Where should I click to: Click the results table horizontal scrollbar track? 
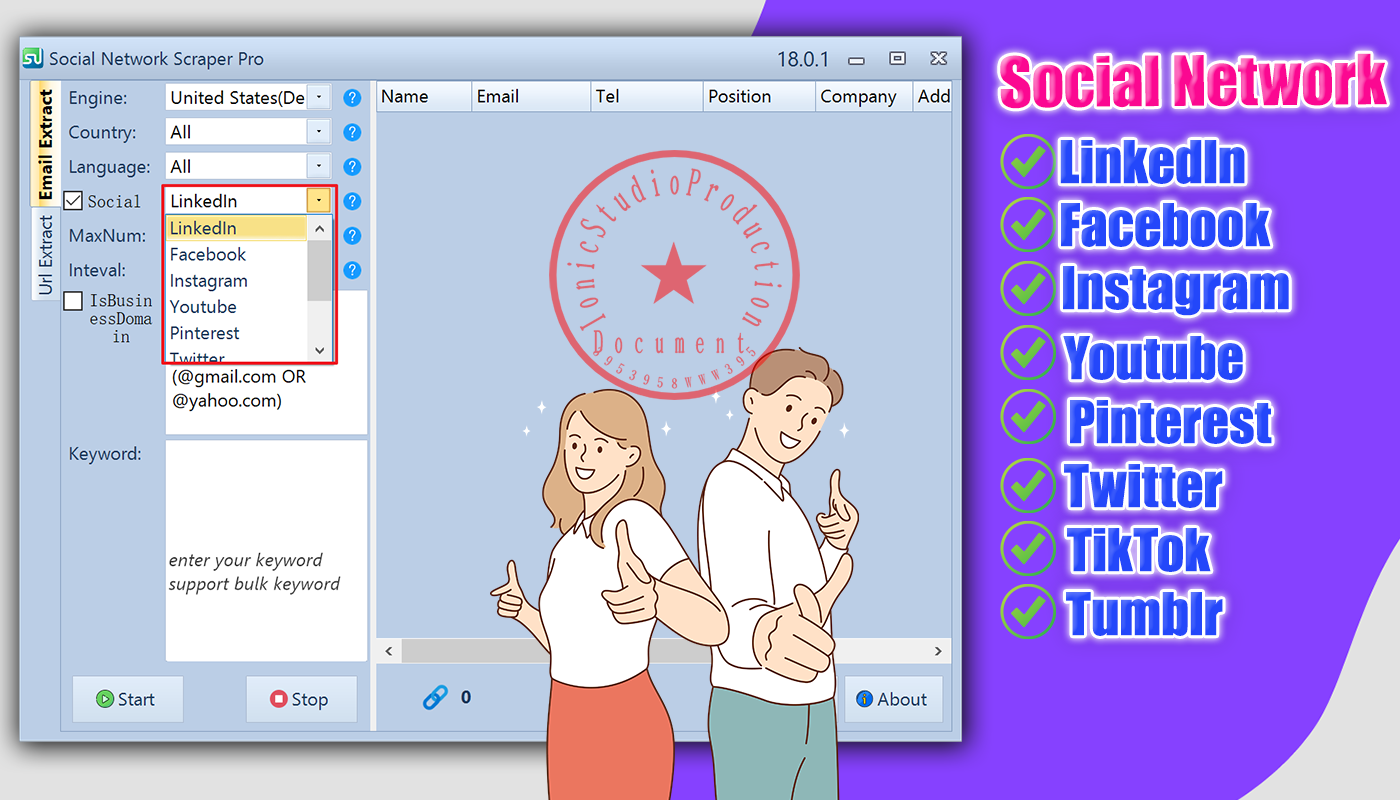663,651
